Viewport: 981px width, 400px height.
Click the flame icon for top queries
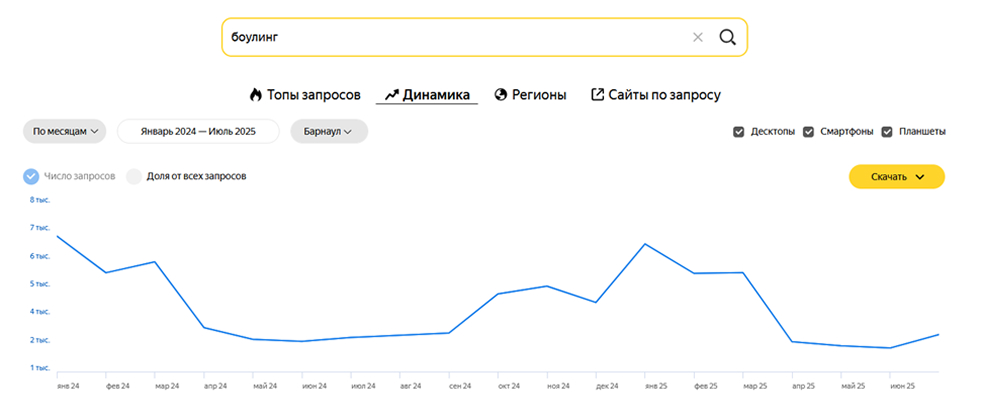(x=255, y=95)
